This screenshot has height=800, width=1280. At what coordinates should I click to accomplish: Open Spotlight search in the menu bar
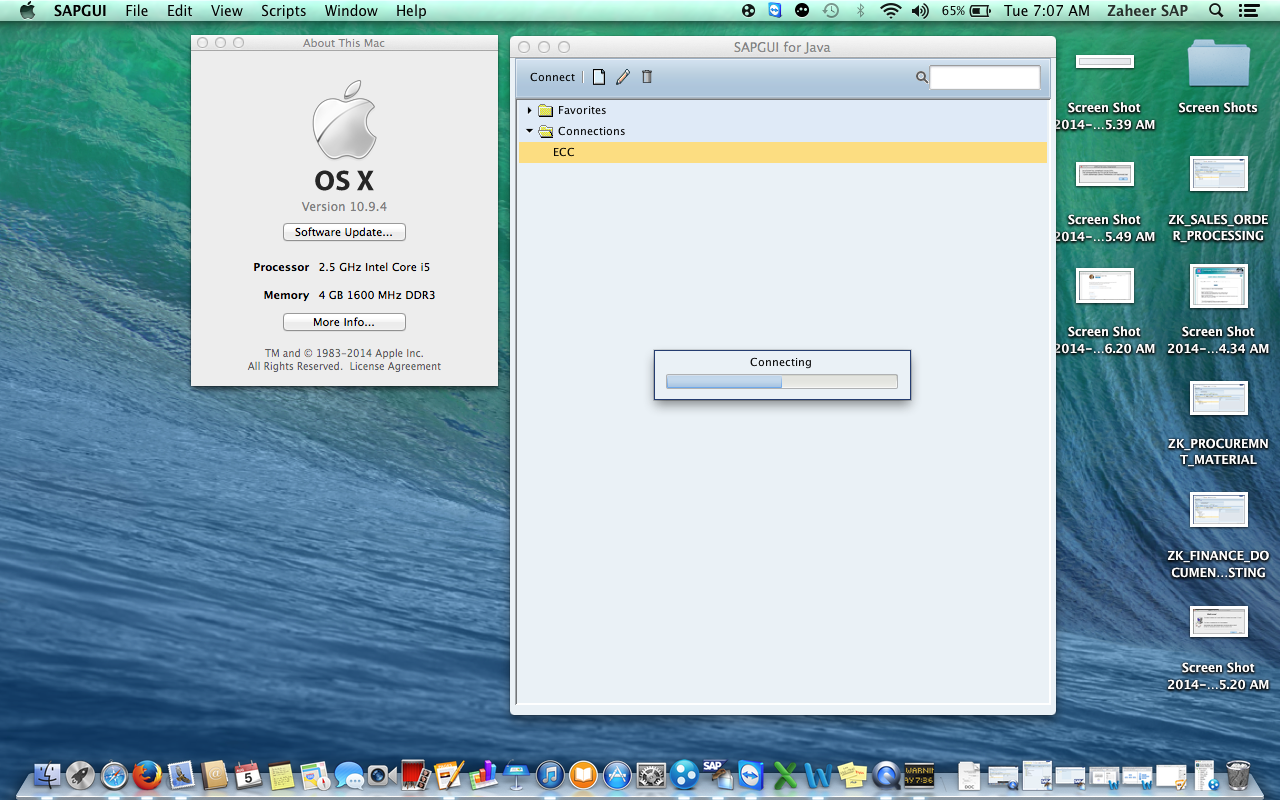1216,11
